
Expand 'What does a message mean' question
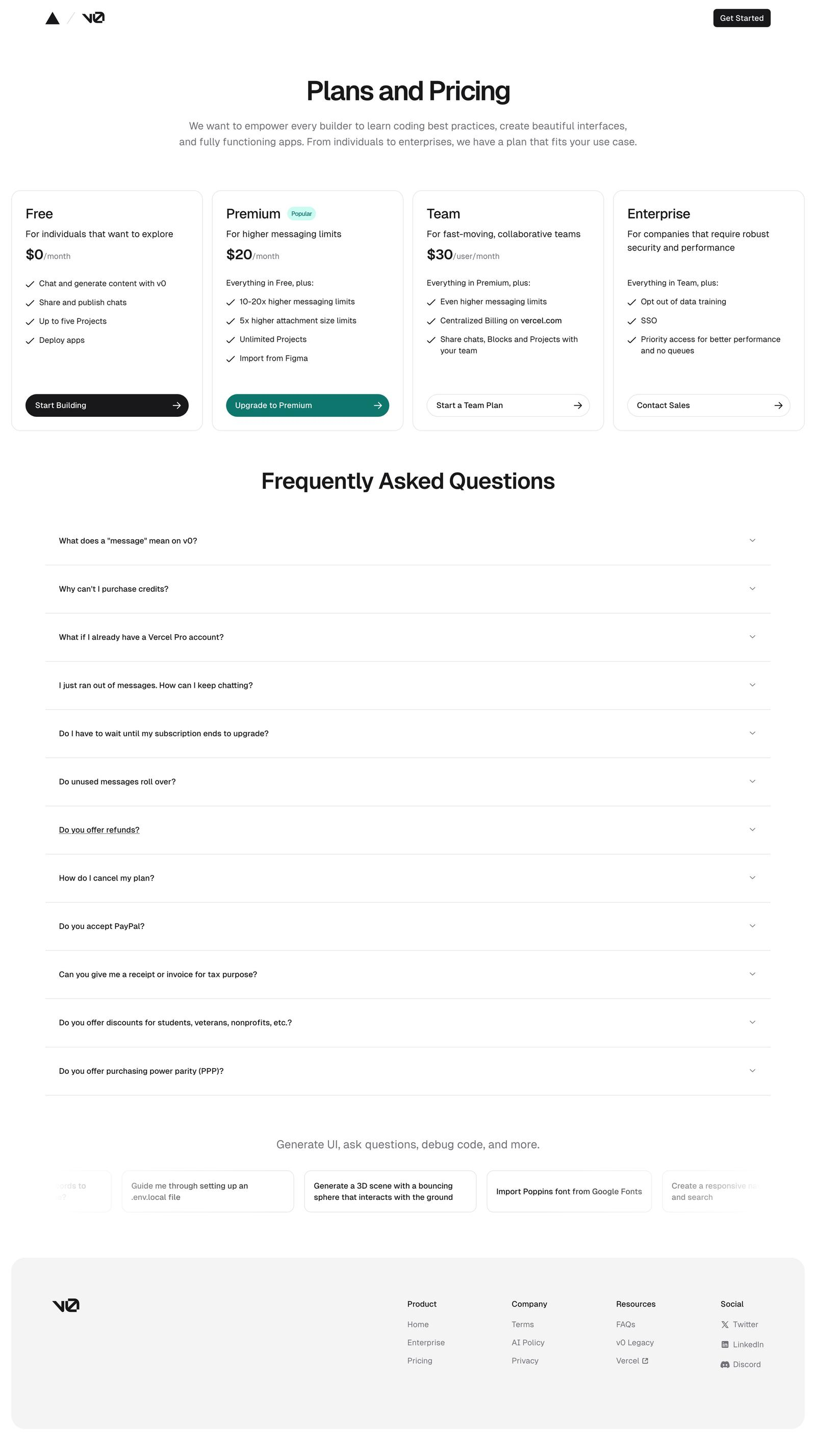coord(127,541)
